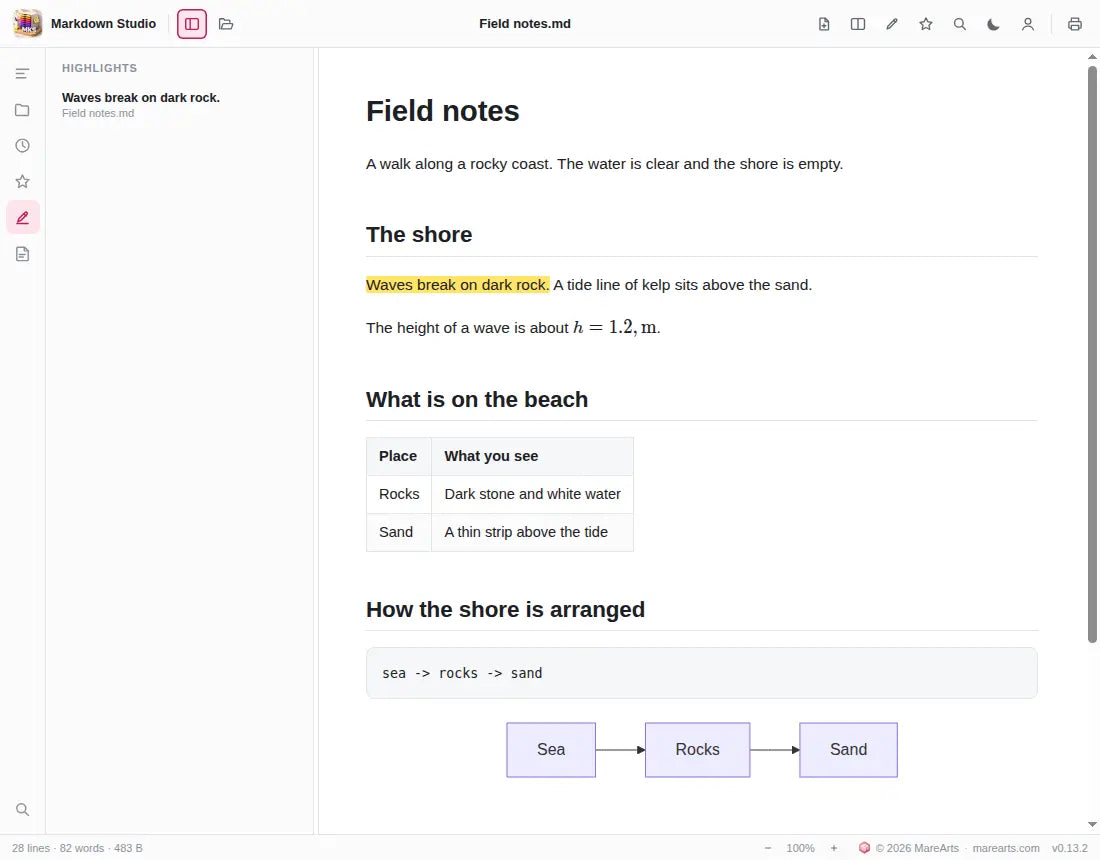Toggle split view layout
1100x860 pixels.
858,24
